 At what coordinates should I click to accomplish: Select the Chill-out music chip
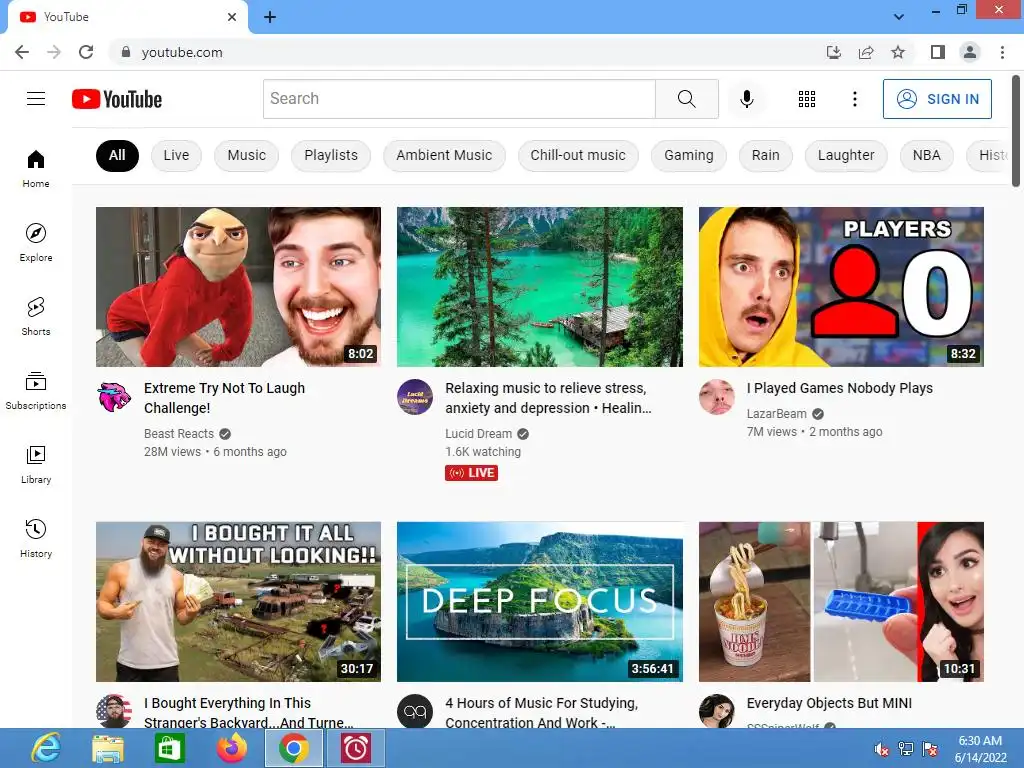[578, 155]
